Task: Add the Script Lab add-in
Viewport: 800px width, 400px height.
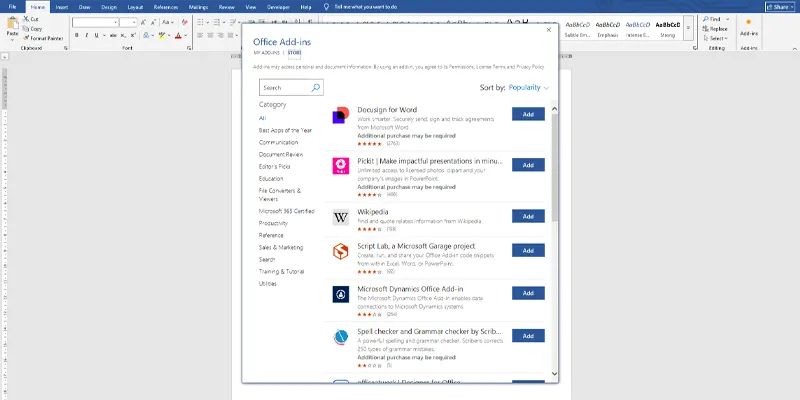Action: (528, 251)
